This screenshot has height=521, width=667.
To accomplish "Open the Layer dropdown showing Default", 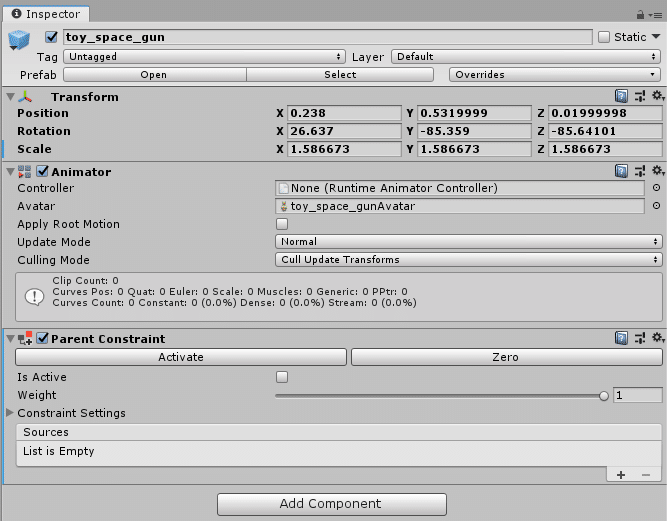I will click(x=526, y=57).
